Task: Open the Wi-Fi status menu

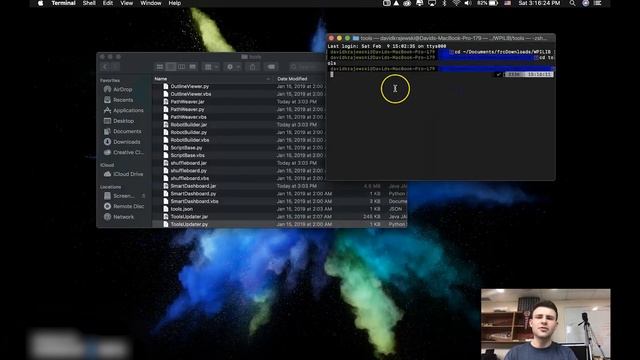Action: coord(456,3)
